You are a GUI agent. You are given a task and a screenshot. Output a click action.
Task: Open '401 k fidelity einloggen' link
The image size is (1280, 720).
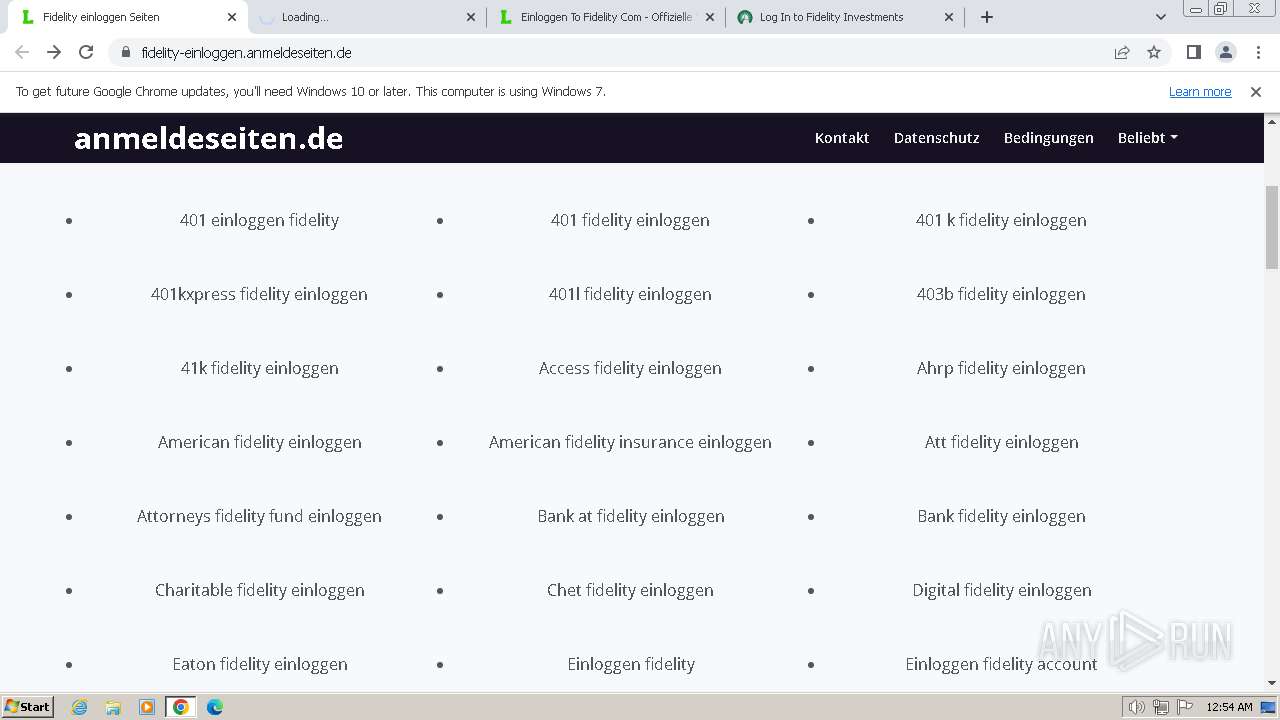pyautogui.click(x=1001, y=220)
